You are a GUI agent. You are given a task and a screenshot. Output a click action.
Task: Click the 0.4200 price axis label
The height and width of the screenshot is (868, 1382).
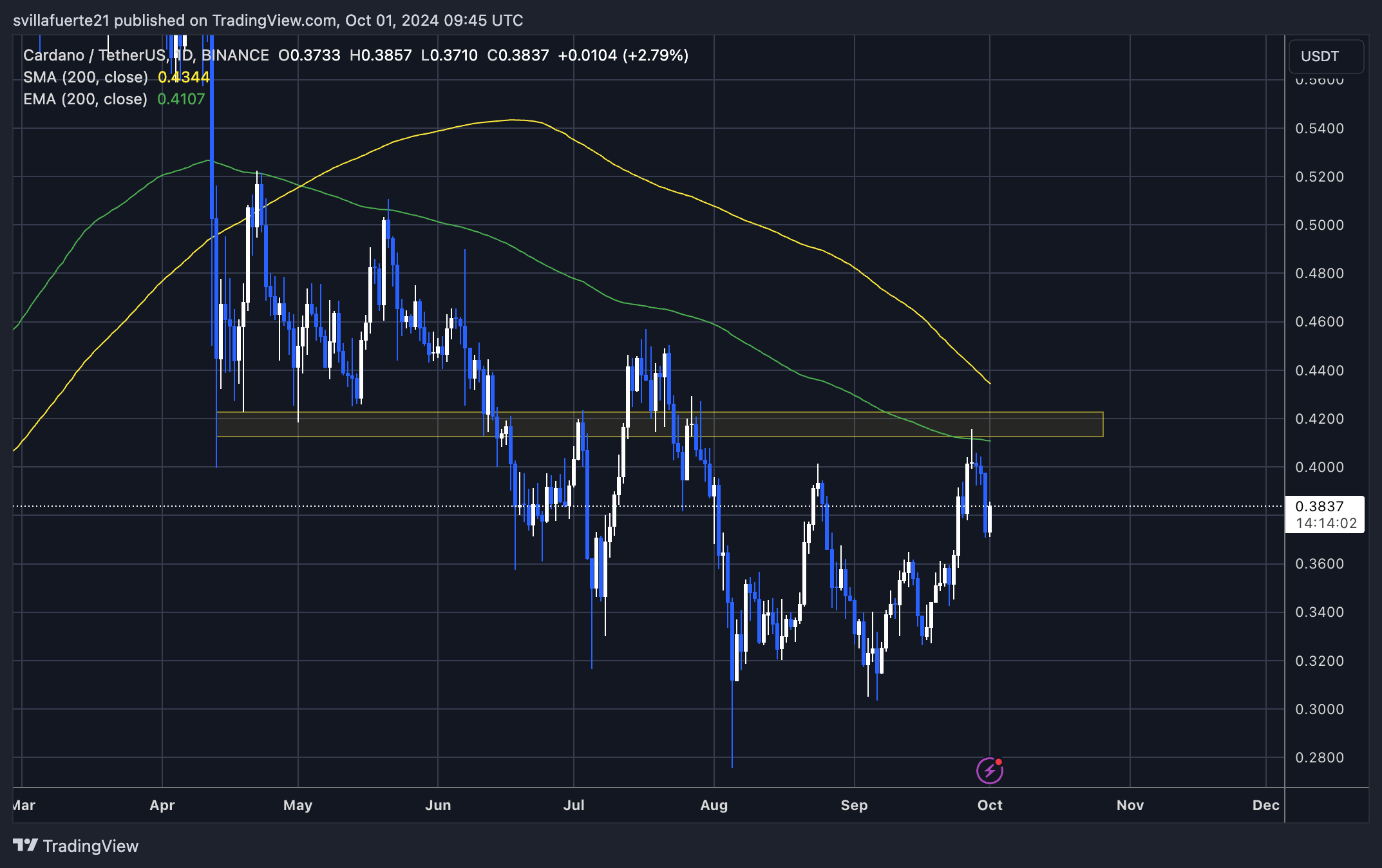(x=1319, y=419)
